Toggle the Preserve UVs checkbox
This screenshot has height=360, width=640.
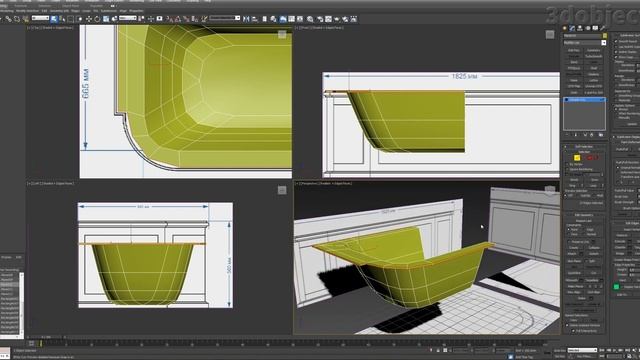point(569,242)
